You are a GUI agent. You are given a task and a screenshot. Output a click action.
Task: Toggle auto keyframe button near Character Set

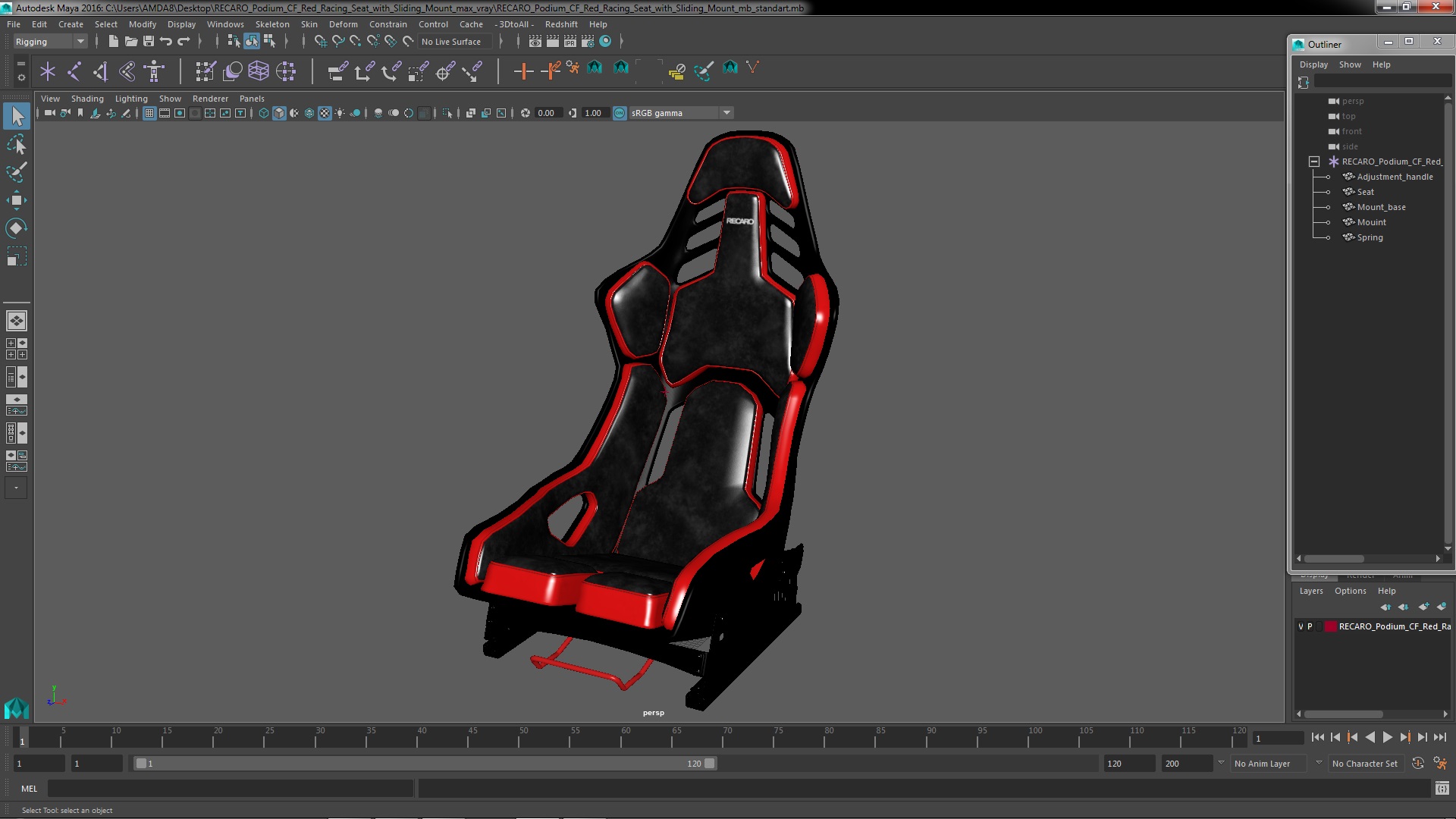pos(1418,764)
